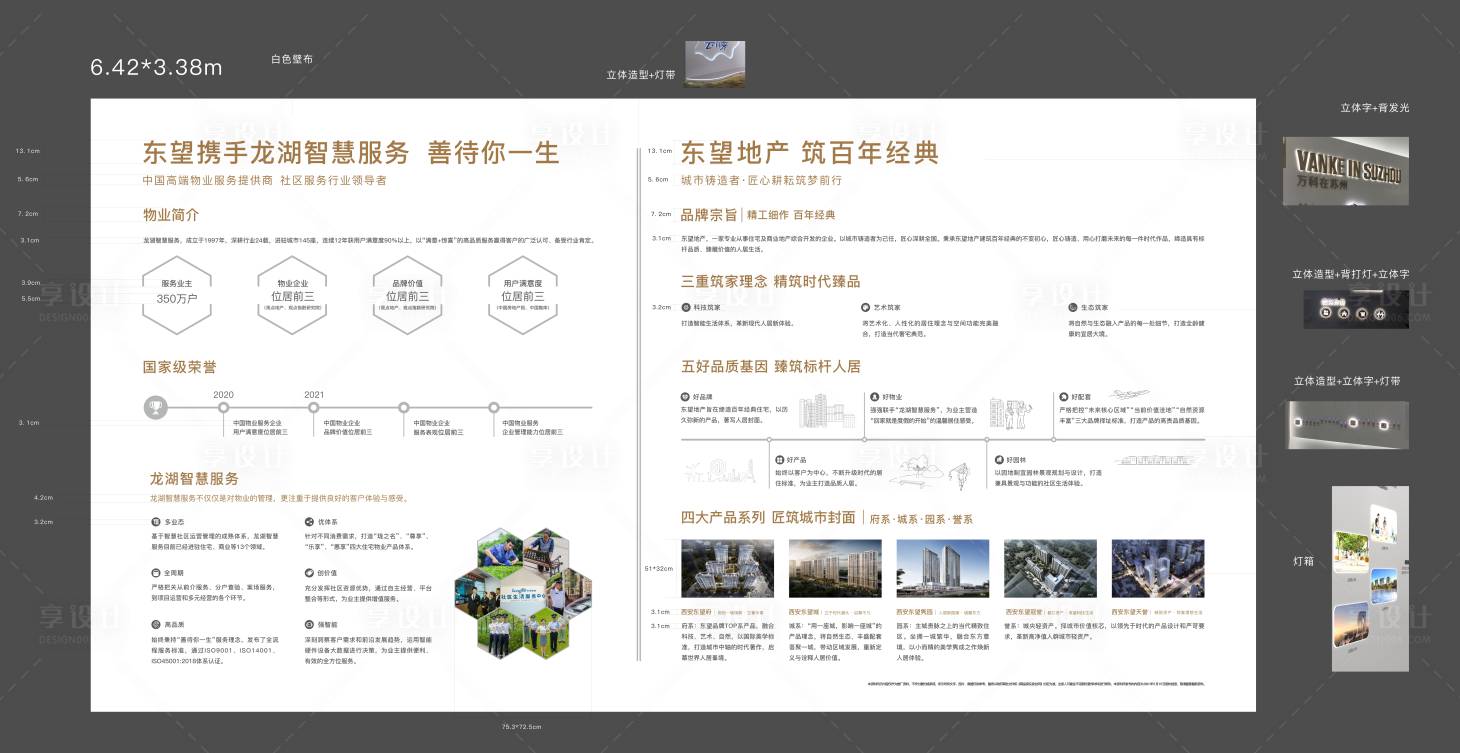Click the icon beside 好物业
Screen dimensions: 1460x753
point(874,397)
